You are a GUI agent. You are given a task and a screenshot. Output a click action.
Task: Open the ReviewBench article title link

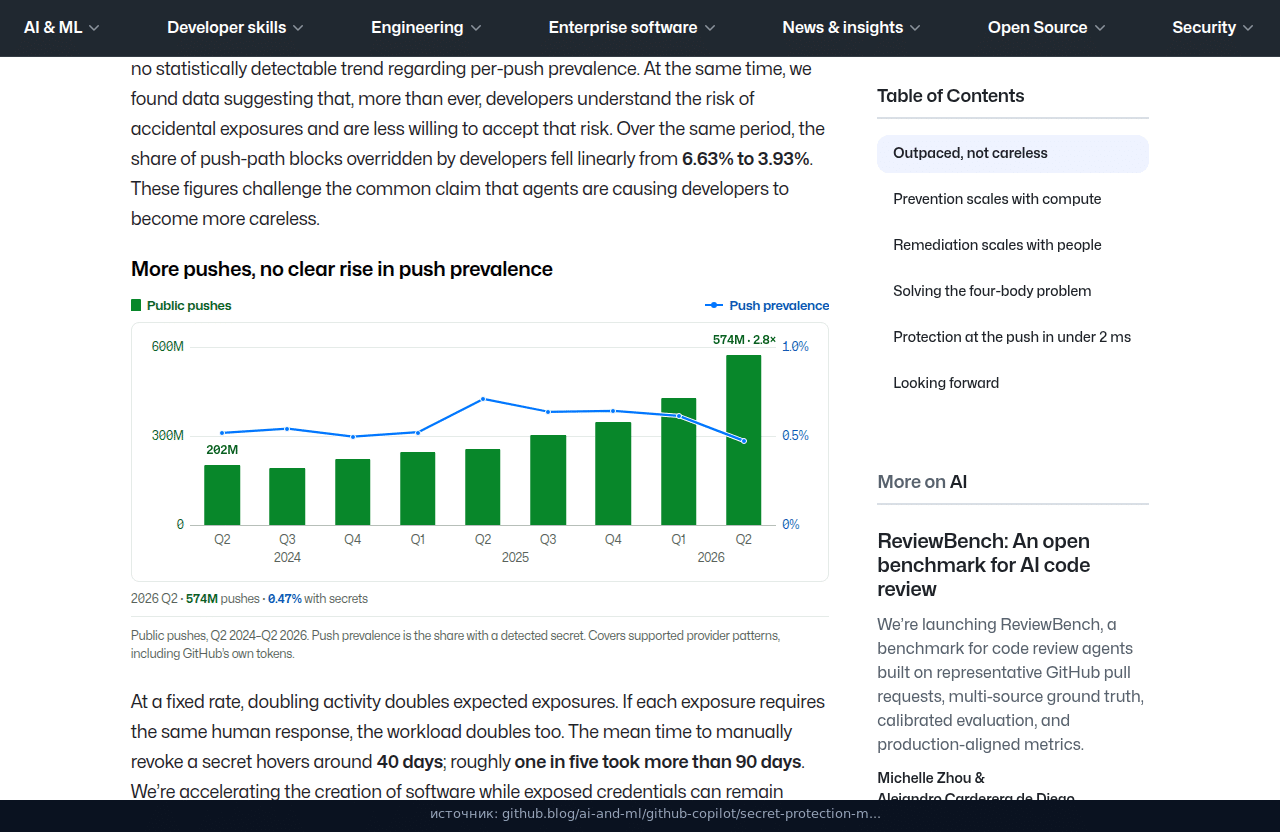click(984, 565)
